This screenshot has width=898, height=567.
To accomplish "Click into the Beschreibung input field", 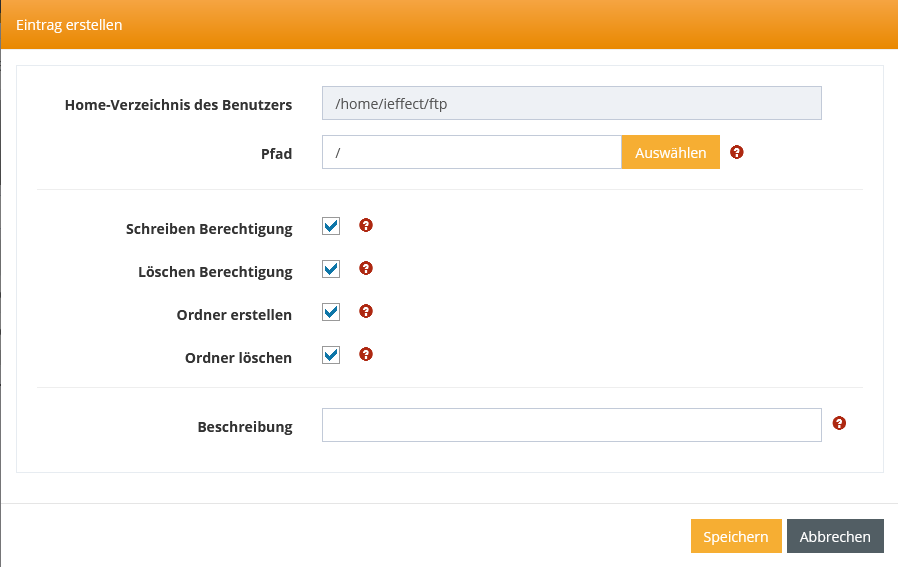I will pyautogui.click(x=571, y=425).
